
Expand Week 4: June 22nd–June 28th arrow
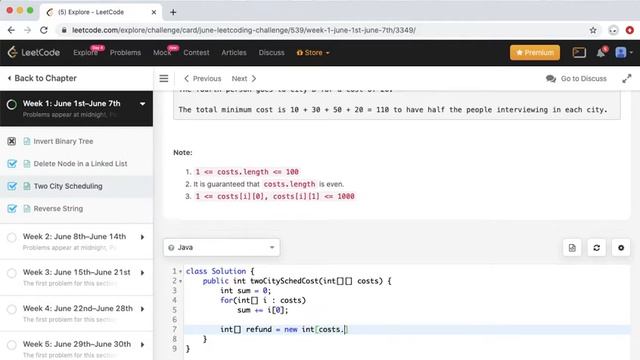142,309
